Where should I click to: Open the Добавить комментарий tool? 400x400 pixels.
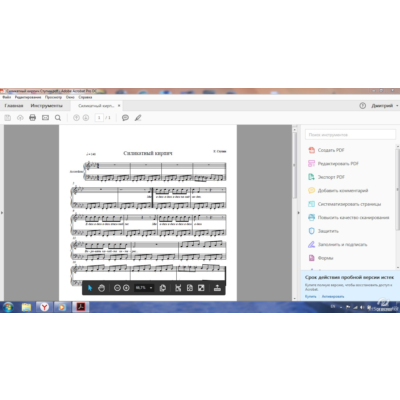tap(338, 190)
